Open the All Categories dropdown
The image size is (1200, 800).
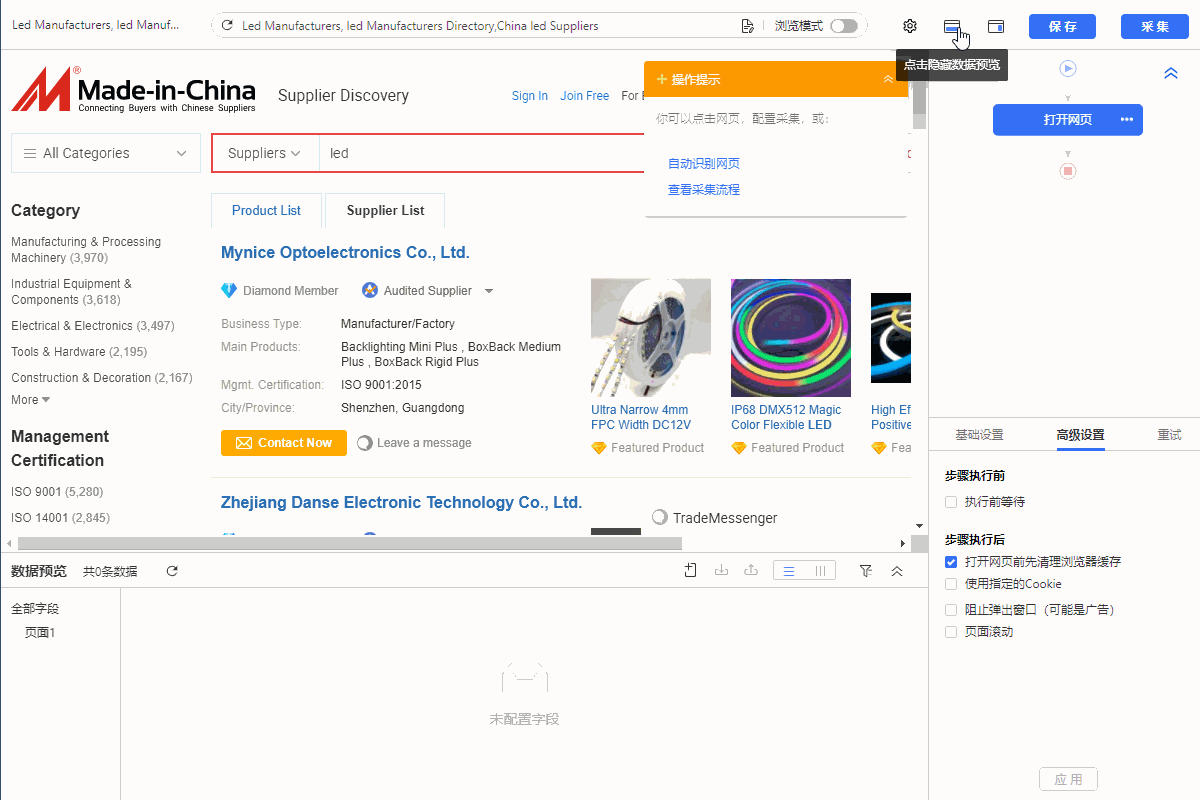click(105, 153)
